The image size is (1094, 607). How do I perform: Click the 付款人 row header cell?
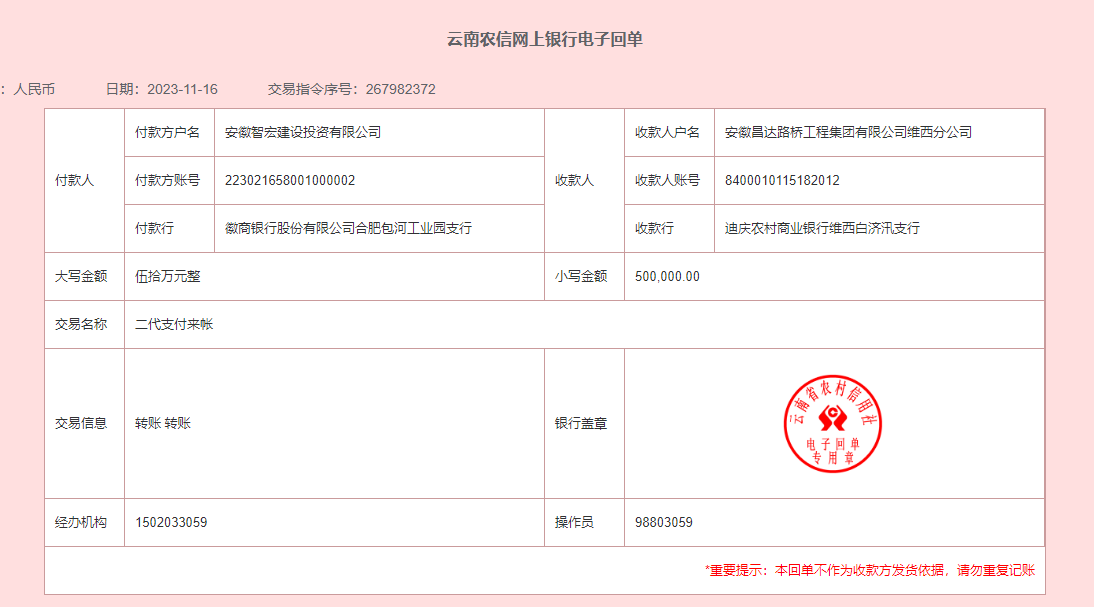(74, 180)
